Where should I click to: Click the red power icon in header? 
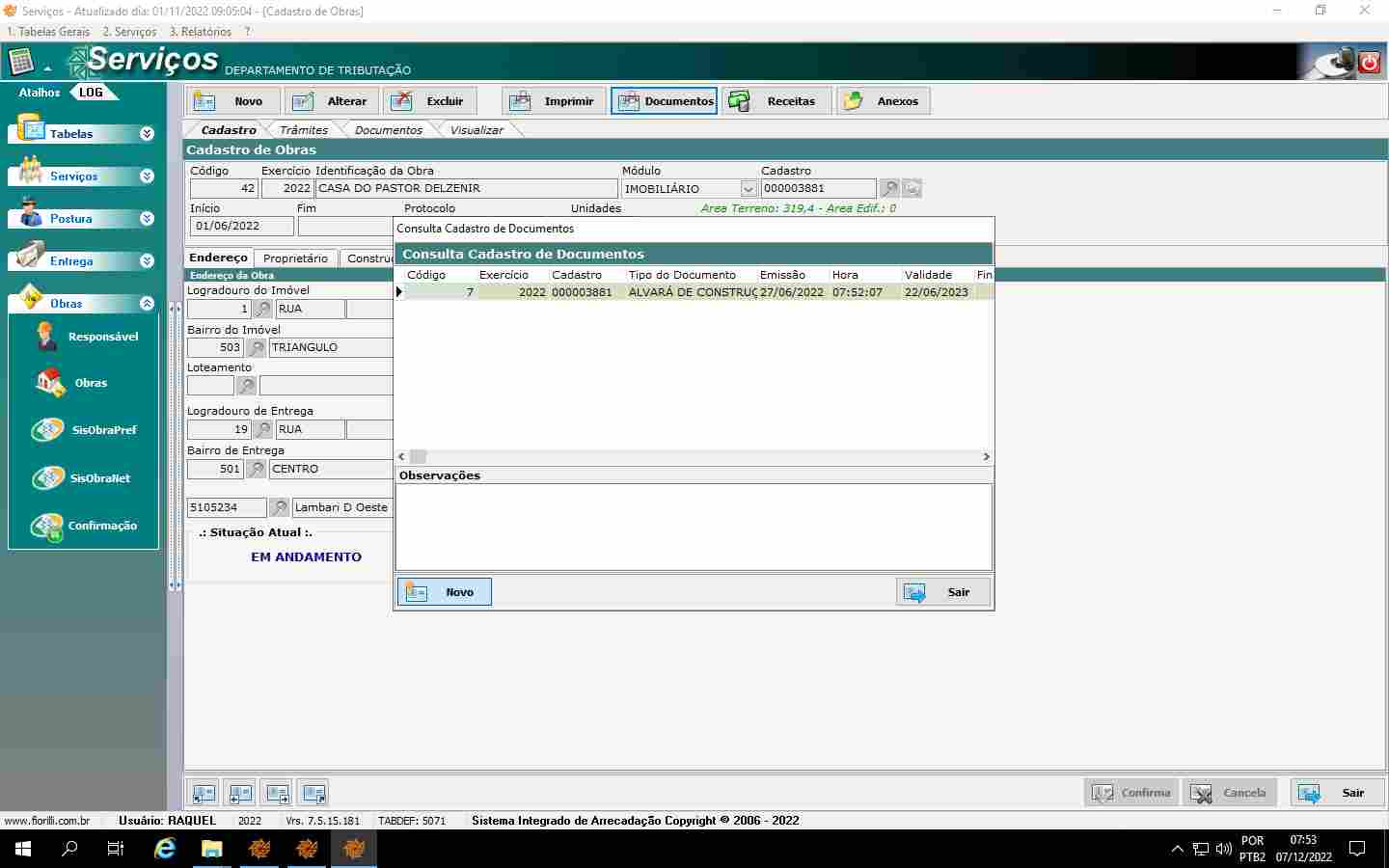(1369, 63)
